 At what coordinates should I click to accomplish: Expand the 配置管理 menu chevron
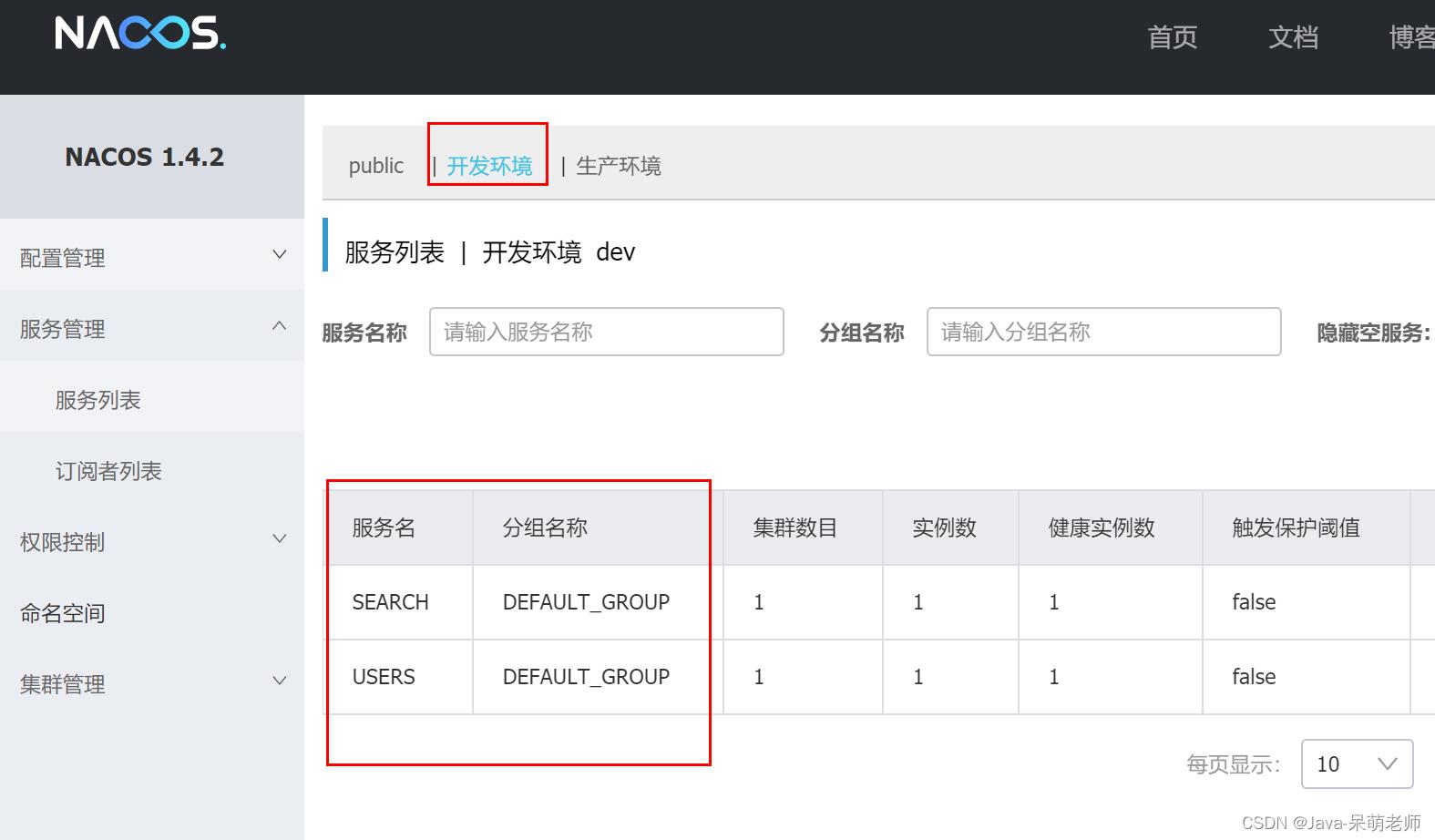280,255
